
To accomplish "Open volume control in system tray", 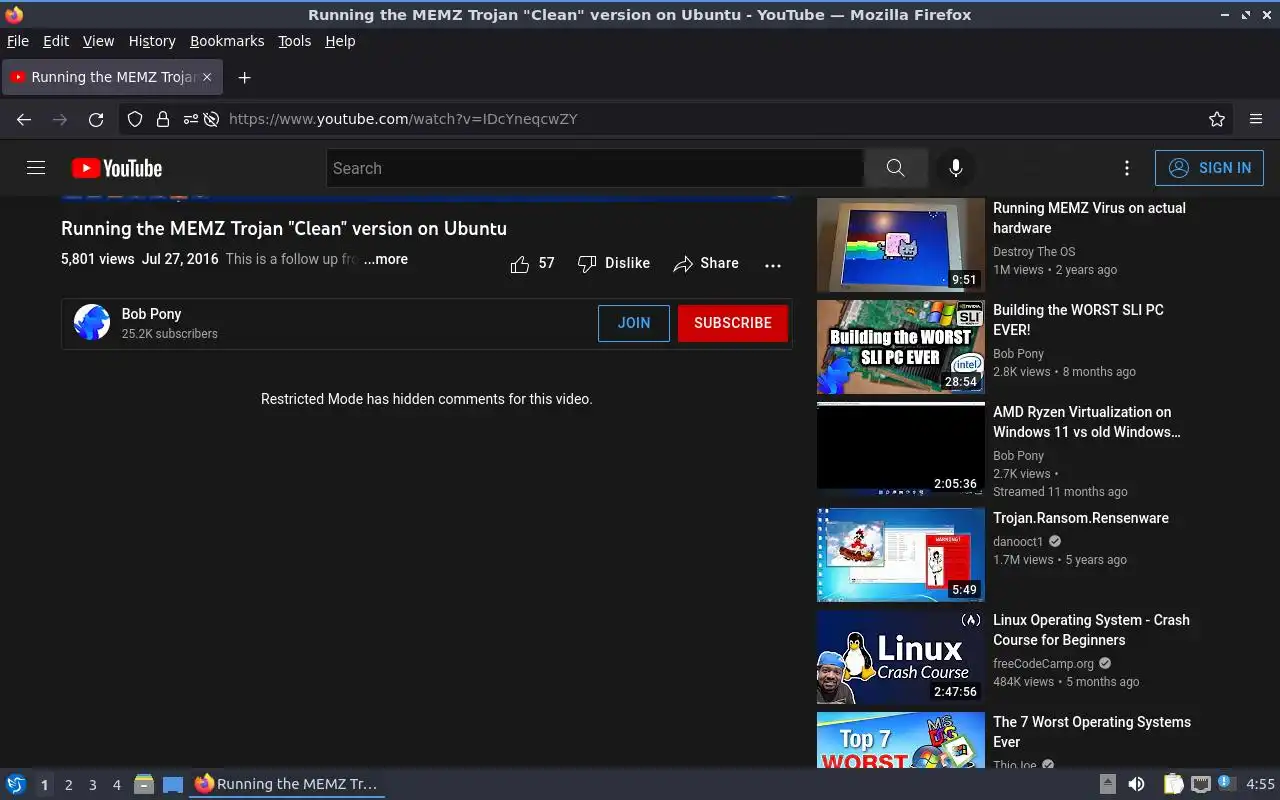I will tap(1136, 784).
